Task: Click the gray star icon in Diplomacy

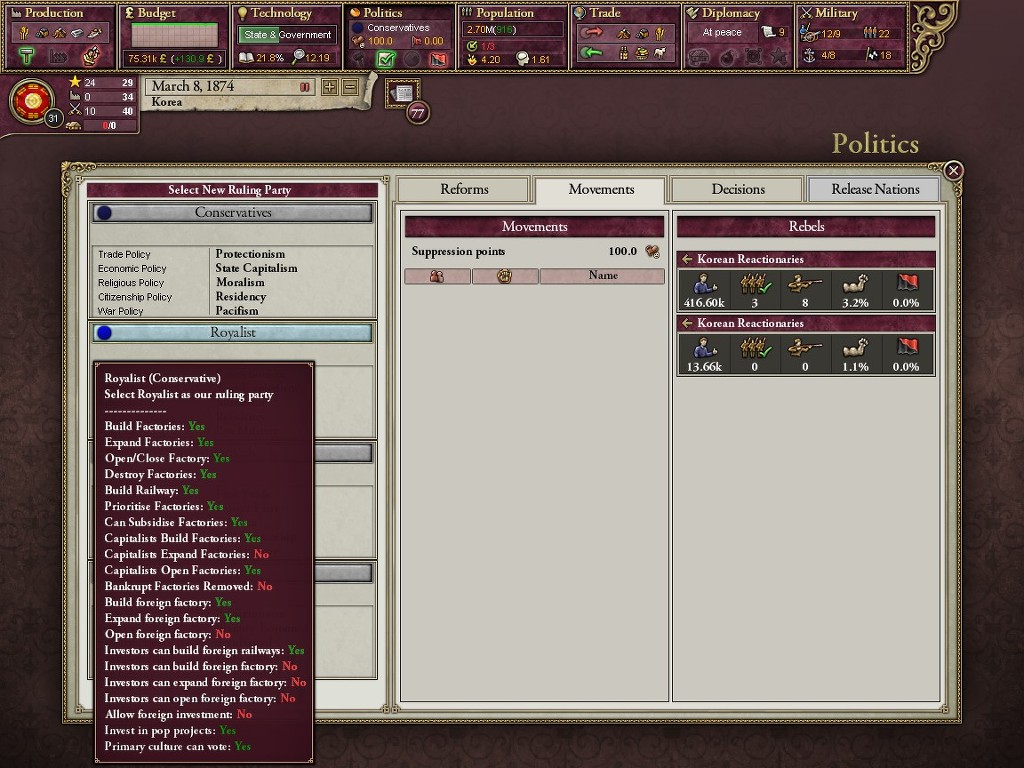Action: point(778,57)
